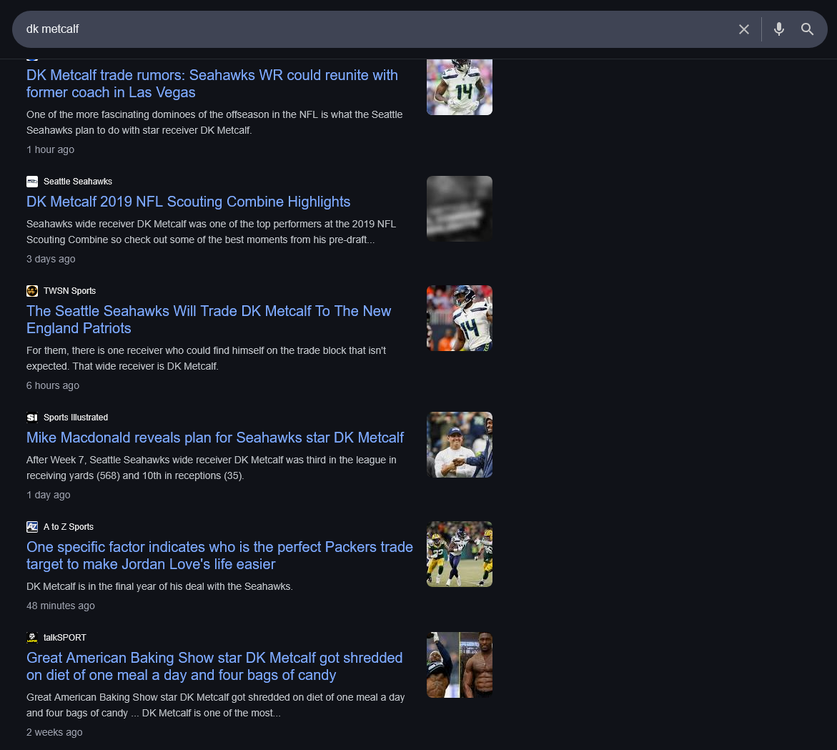
Task: Click the TWSN Sports source favicon
Action: (x=31, y=290)
